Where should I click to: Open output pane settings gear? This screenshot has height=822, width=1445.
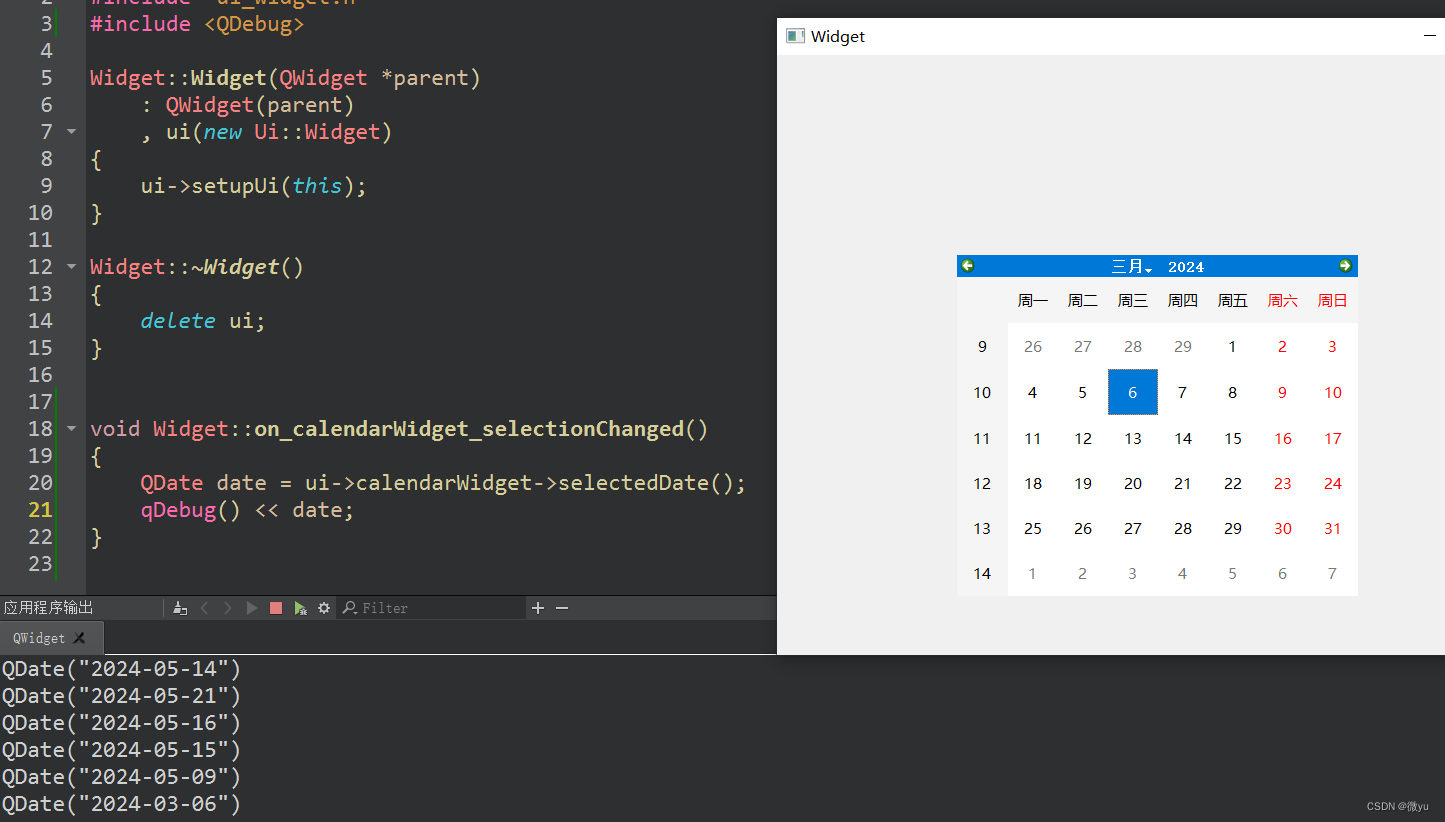[x=324, y=608]
